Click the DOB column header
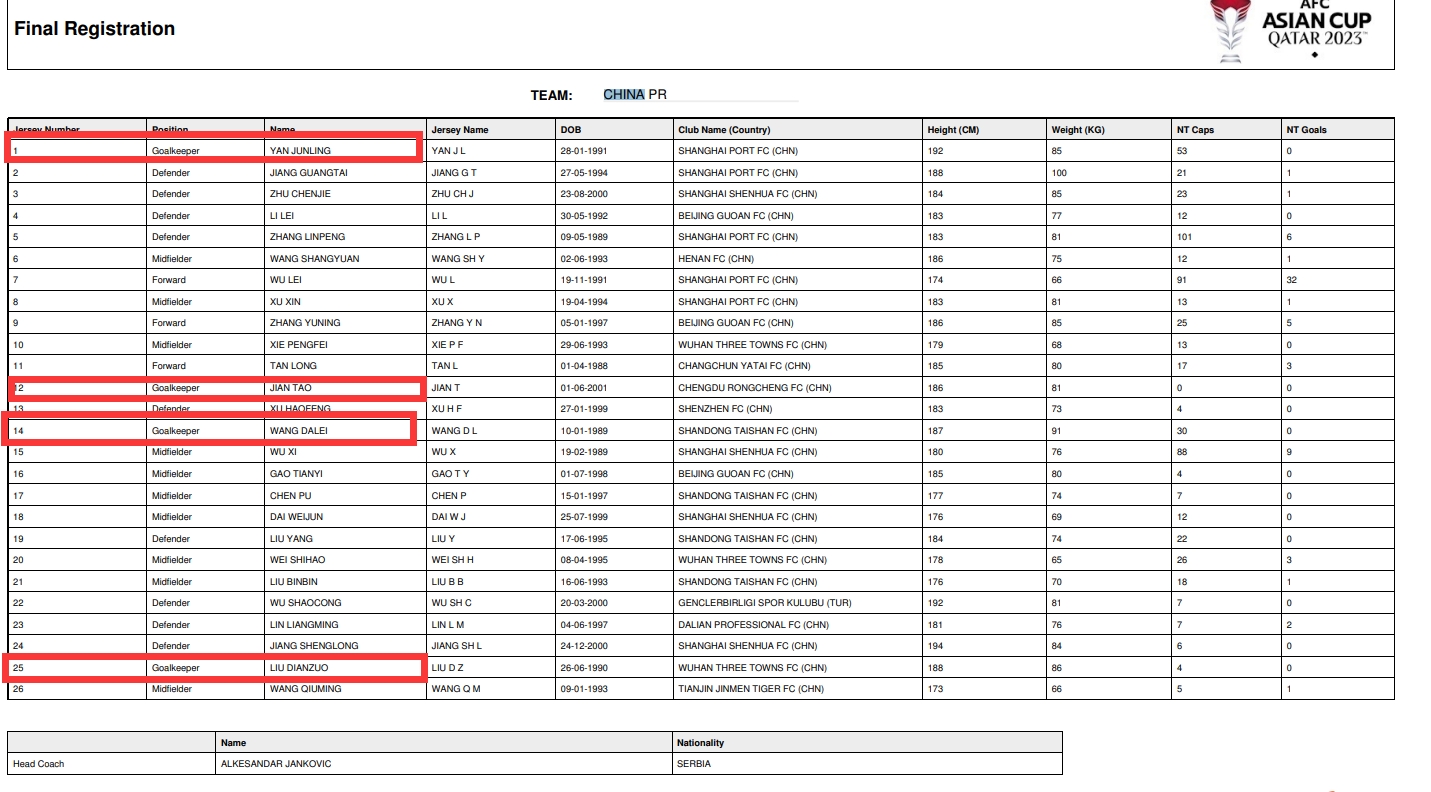Viewport: 1431px width, 792px height. click(x=571, y=130)
